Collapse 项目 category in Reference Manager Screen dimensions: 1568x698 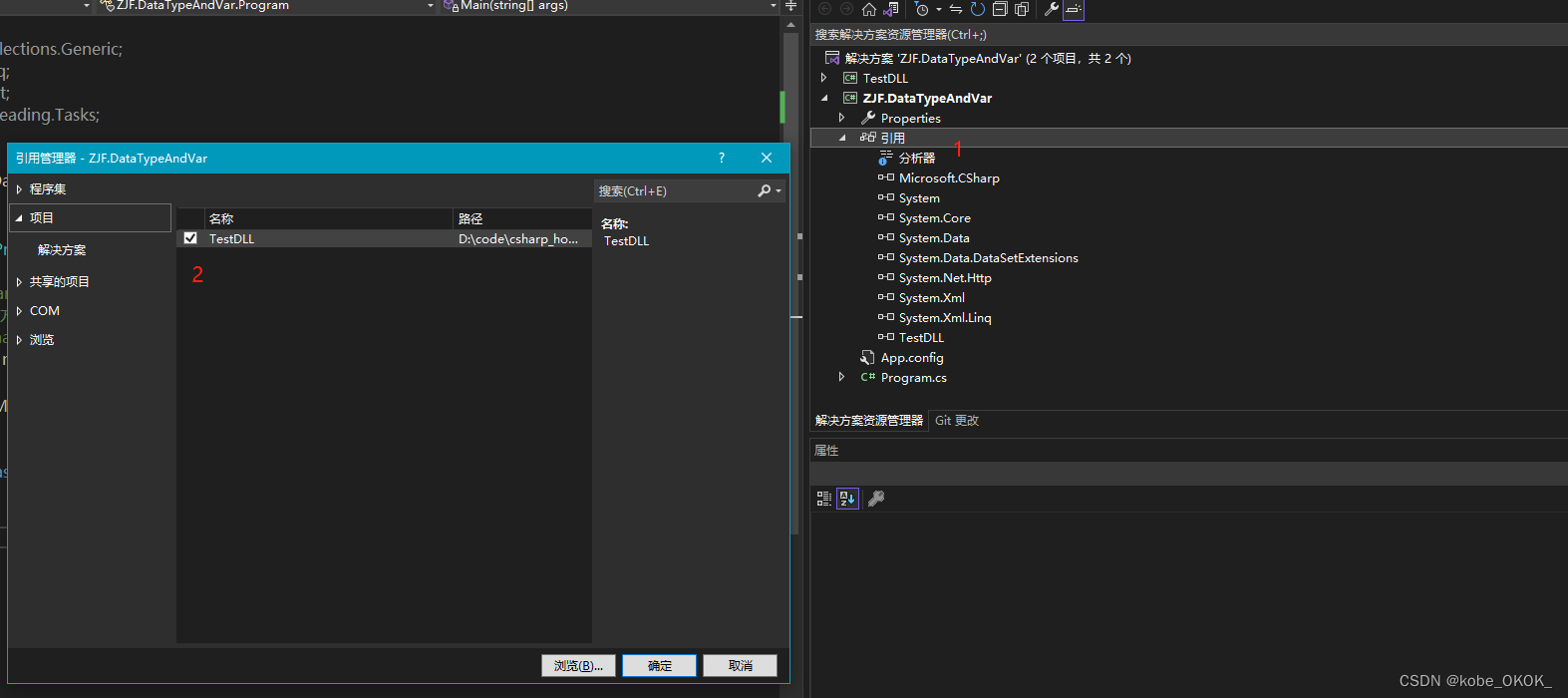tap(19, 217)
